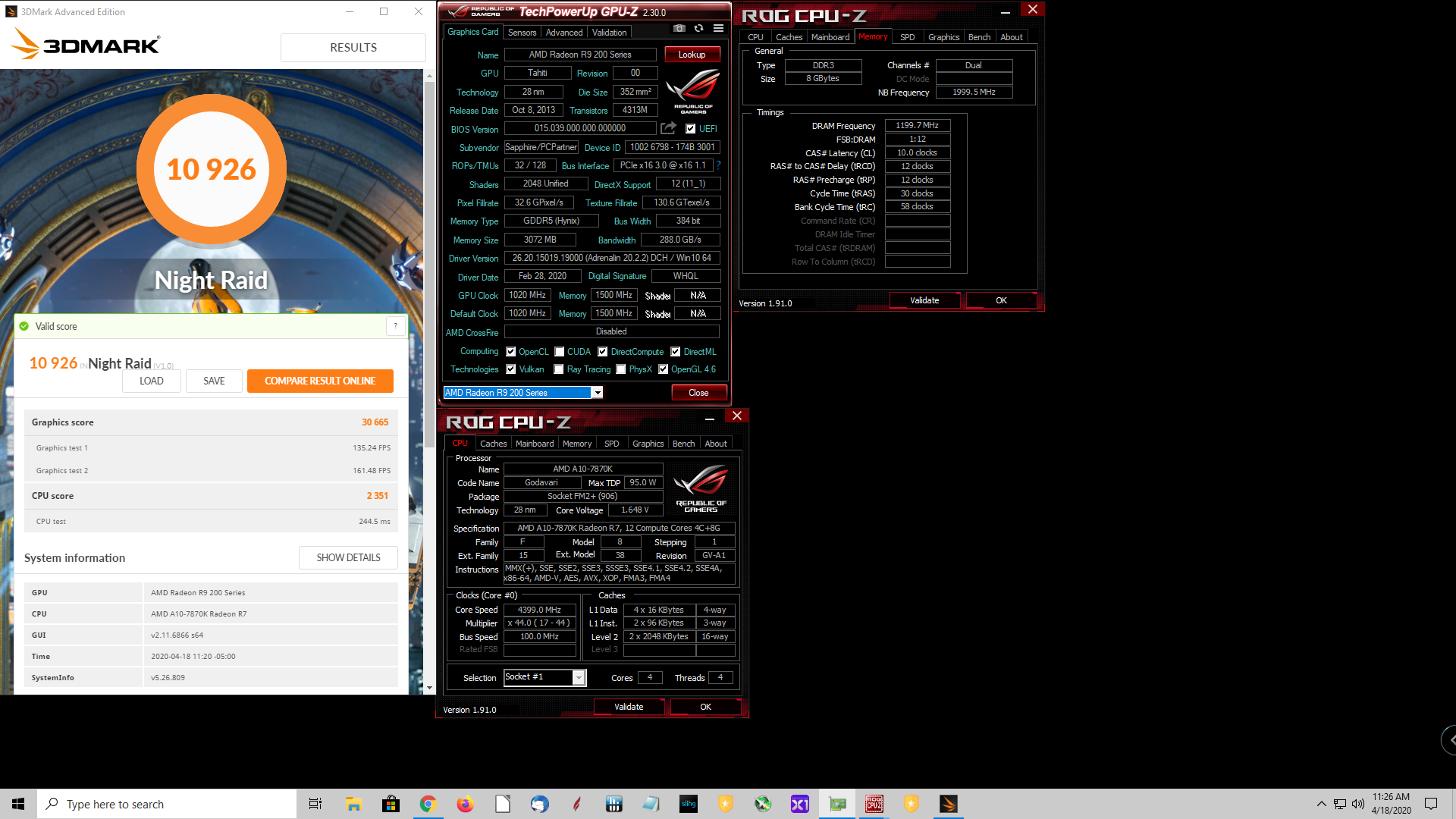1456x819 pixels.
Task: Open the red feather app on taskbar
Action: [x=576, y=804]
